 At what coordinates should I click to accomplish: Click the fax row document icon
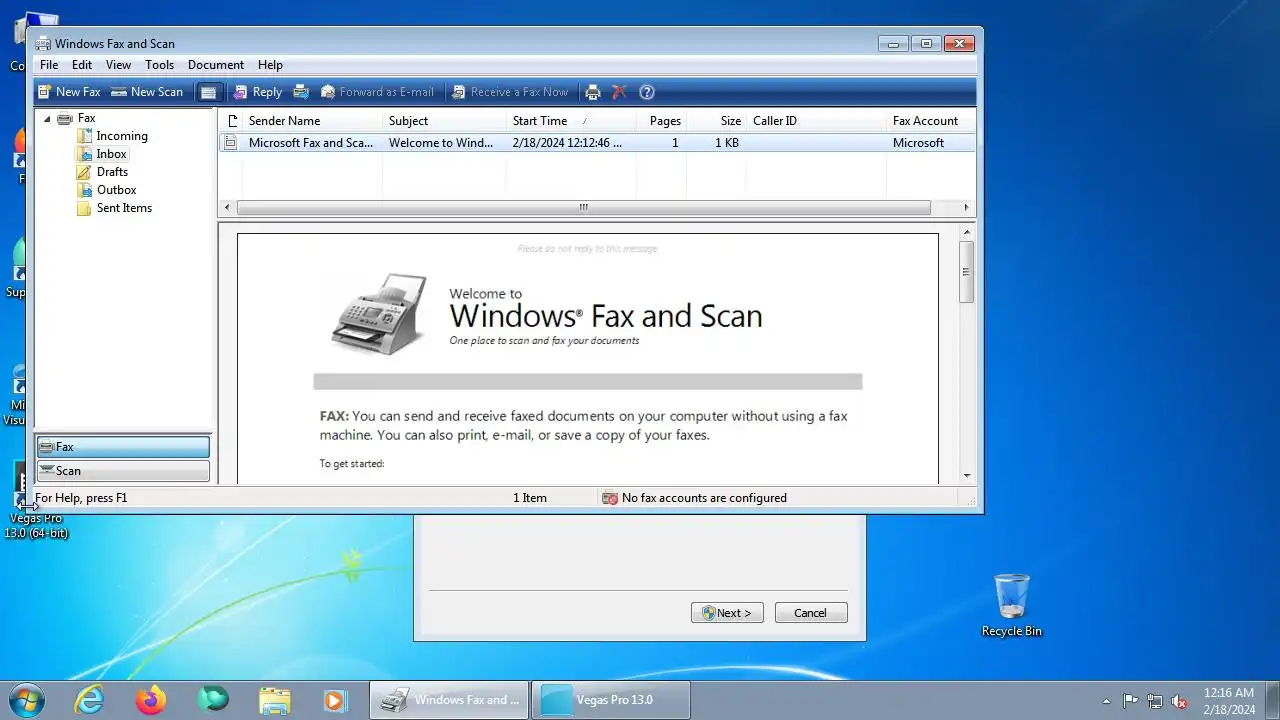(231, 143)
